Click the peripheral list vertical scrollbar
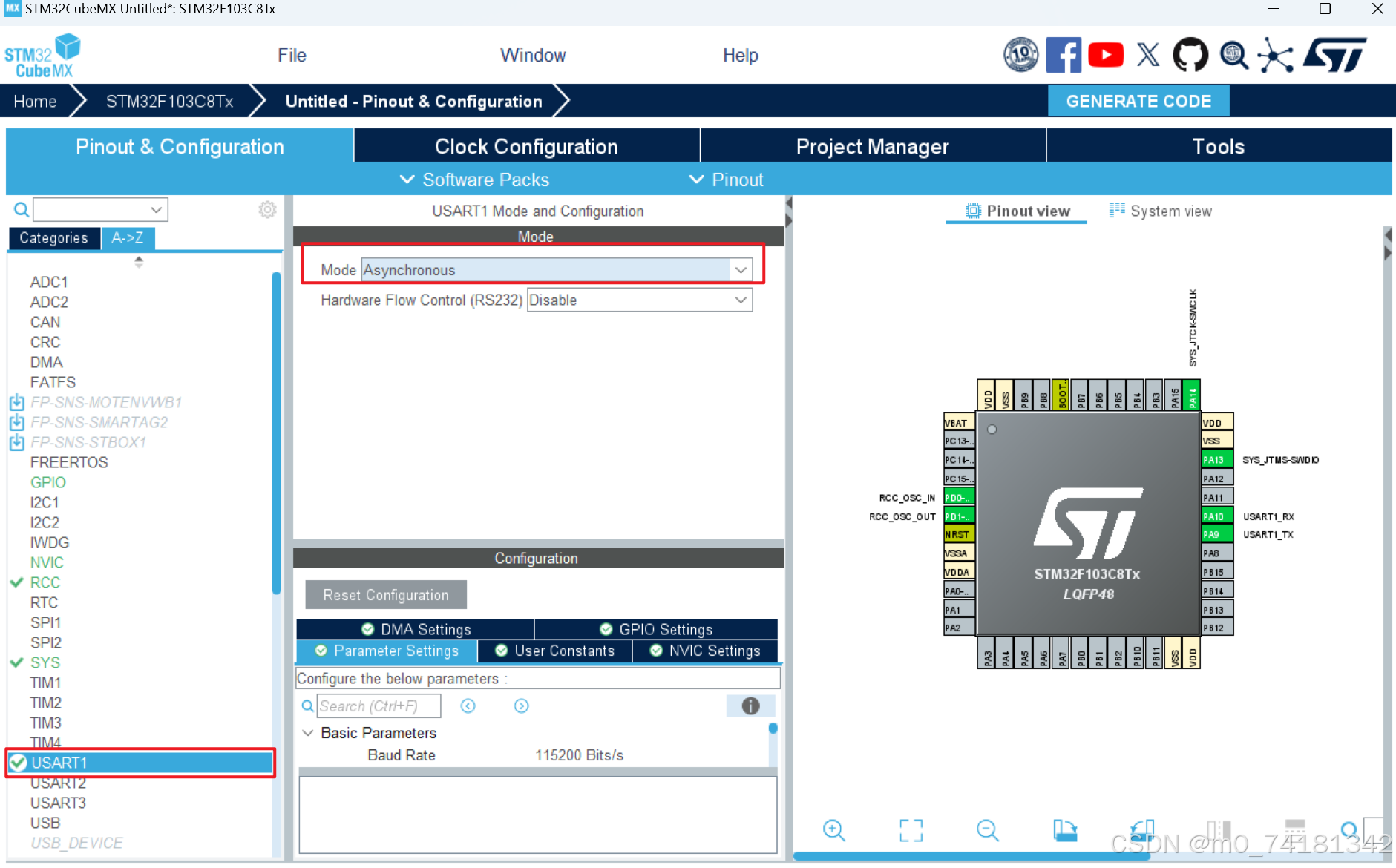 coord(276,434)
